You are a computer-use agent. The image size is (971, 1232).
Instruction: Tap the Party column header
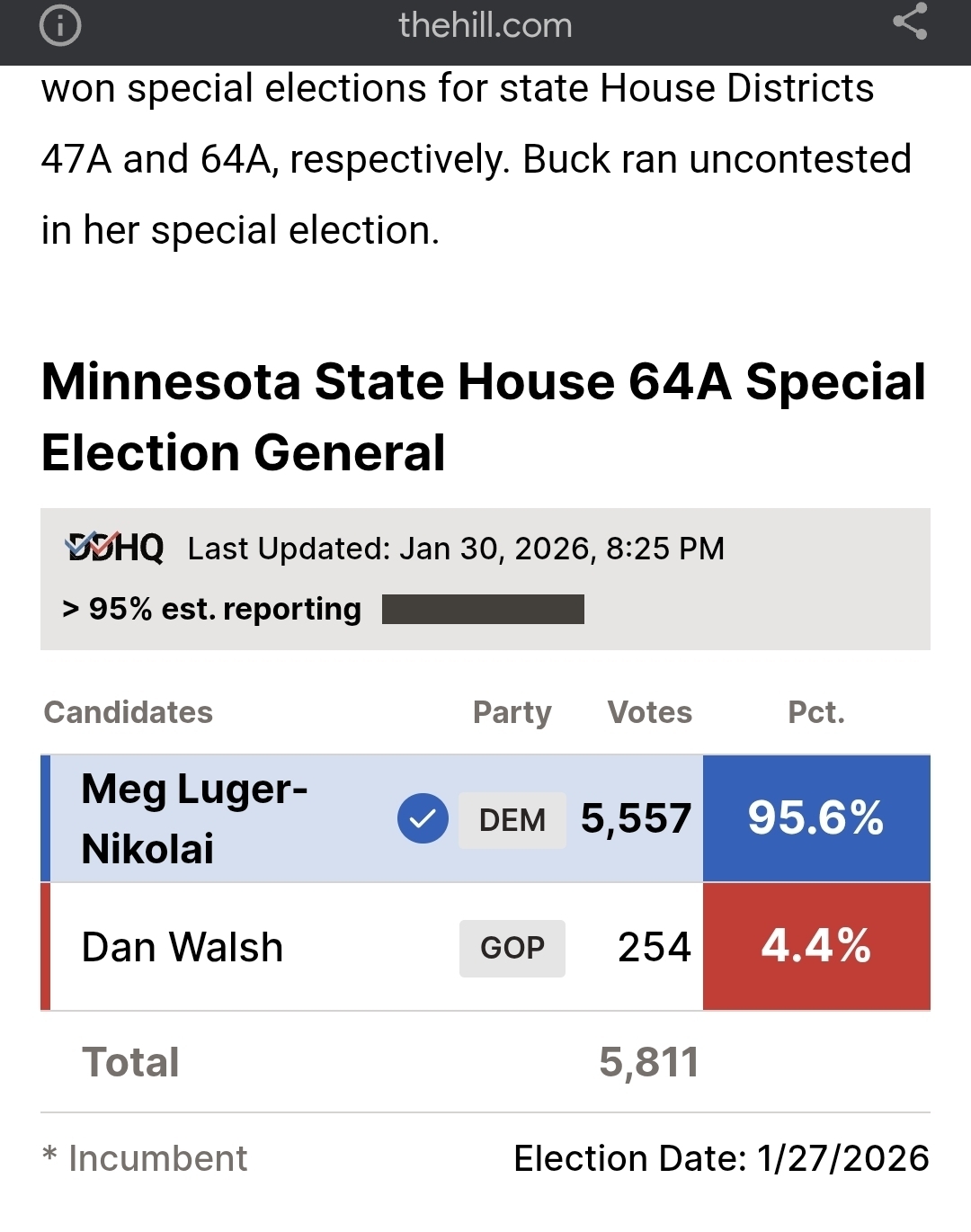(512, 712)
